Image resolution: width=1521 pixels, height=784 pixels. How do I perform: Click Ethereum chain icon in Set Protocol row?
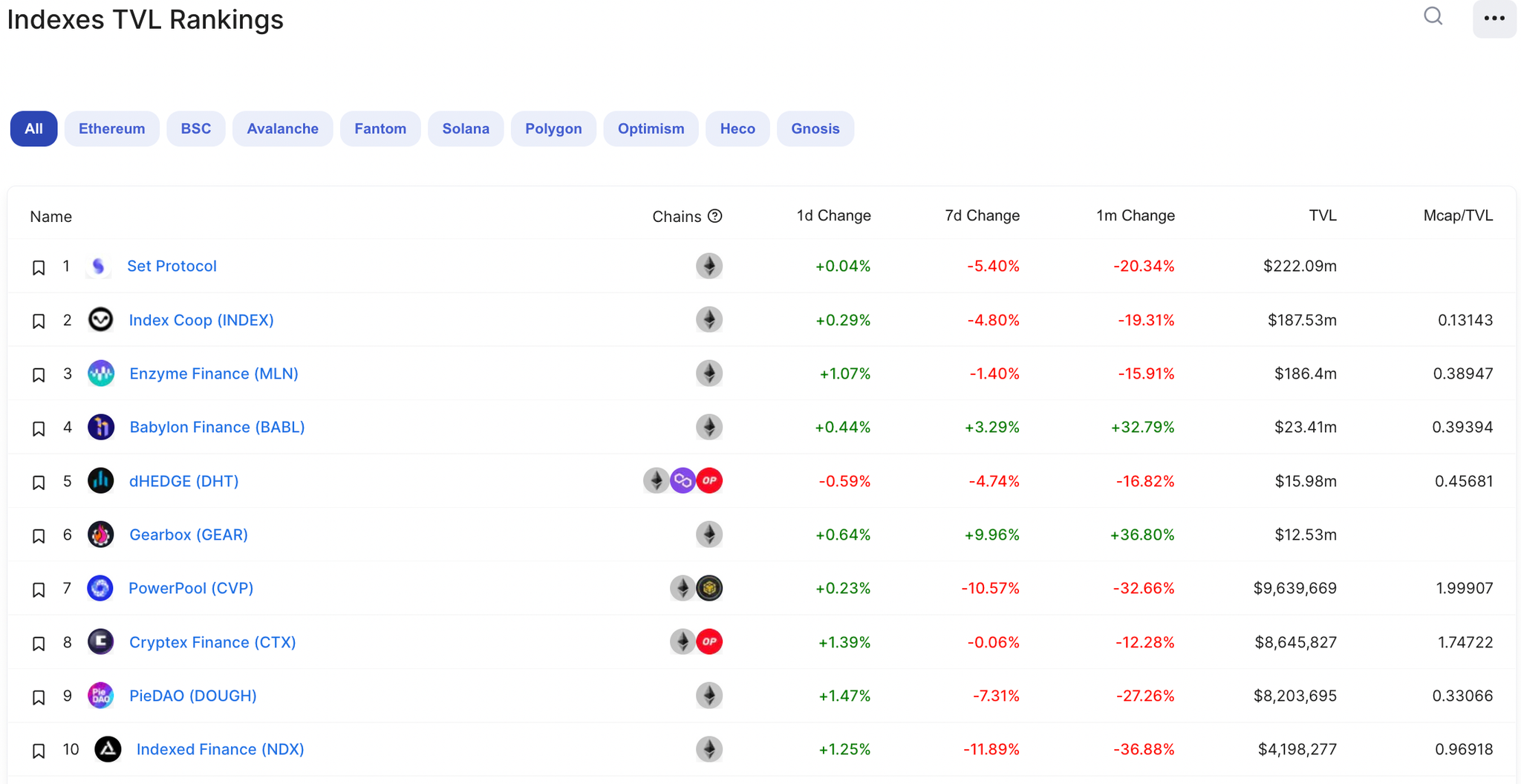(x=709, y=266)
